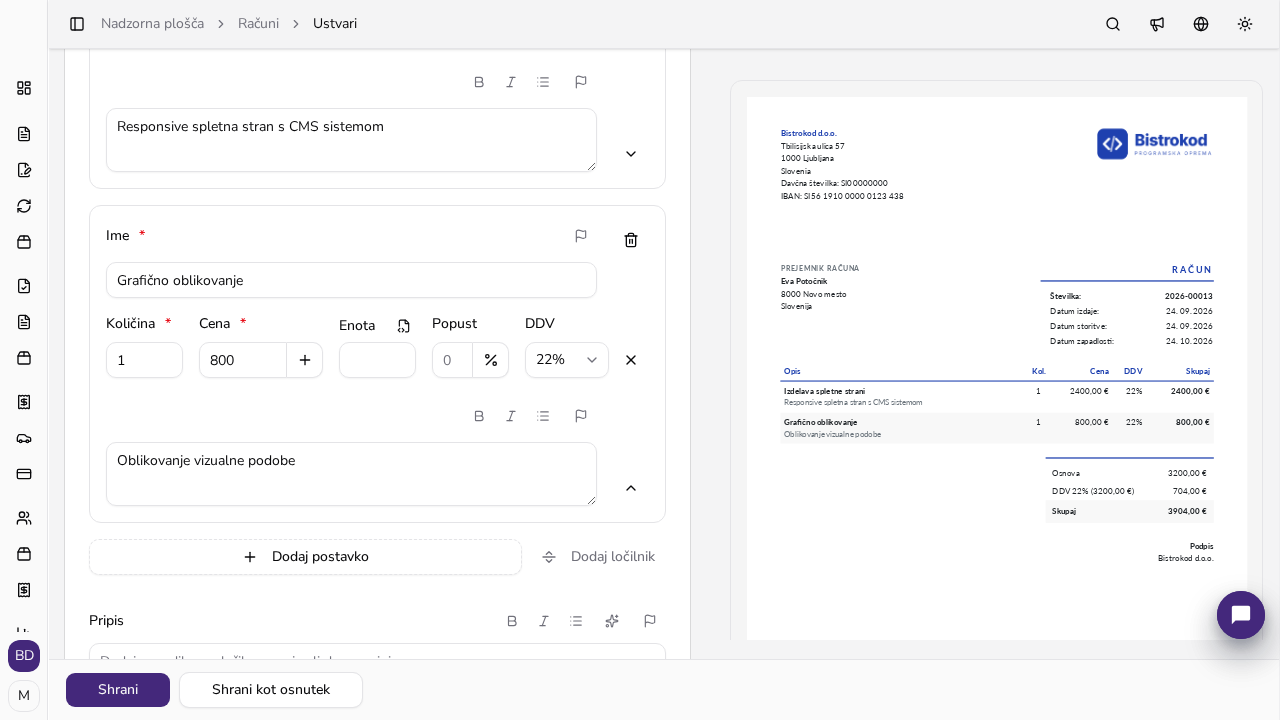Collapse the Grafično oblikovanje item with up chevron
Viewport: 1280px width, 720px height.
pyautogui.click(x=631, y=488)
